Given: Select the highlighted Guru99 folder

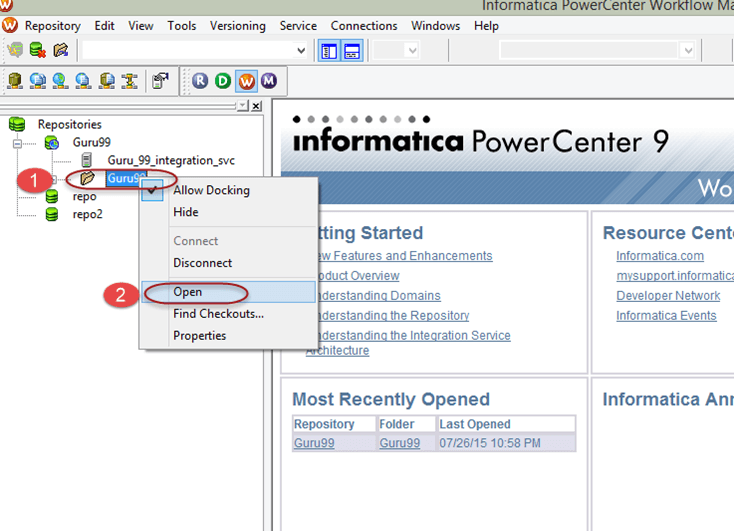Looking at the screenshot, I should (126, 178).
